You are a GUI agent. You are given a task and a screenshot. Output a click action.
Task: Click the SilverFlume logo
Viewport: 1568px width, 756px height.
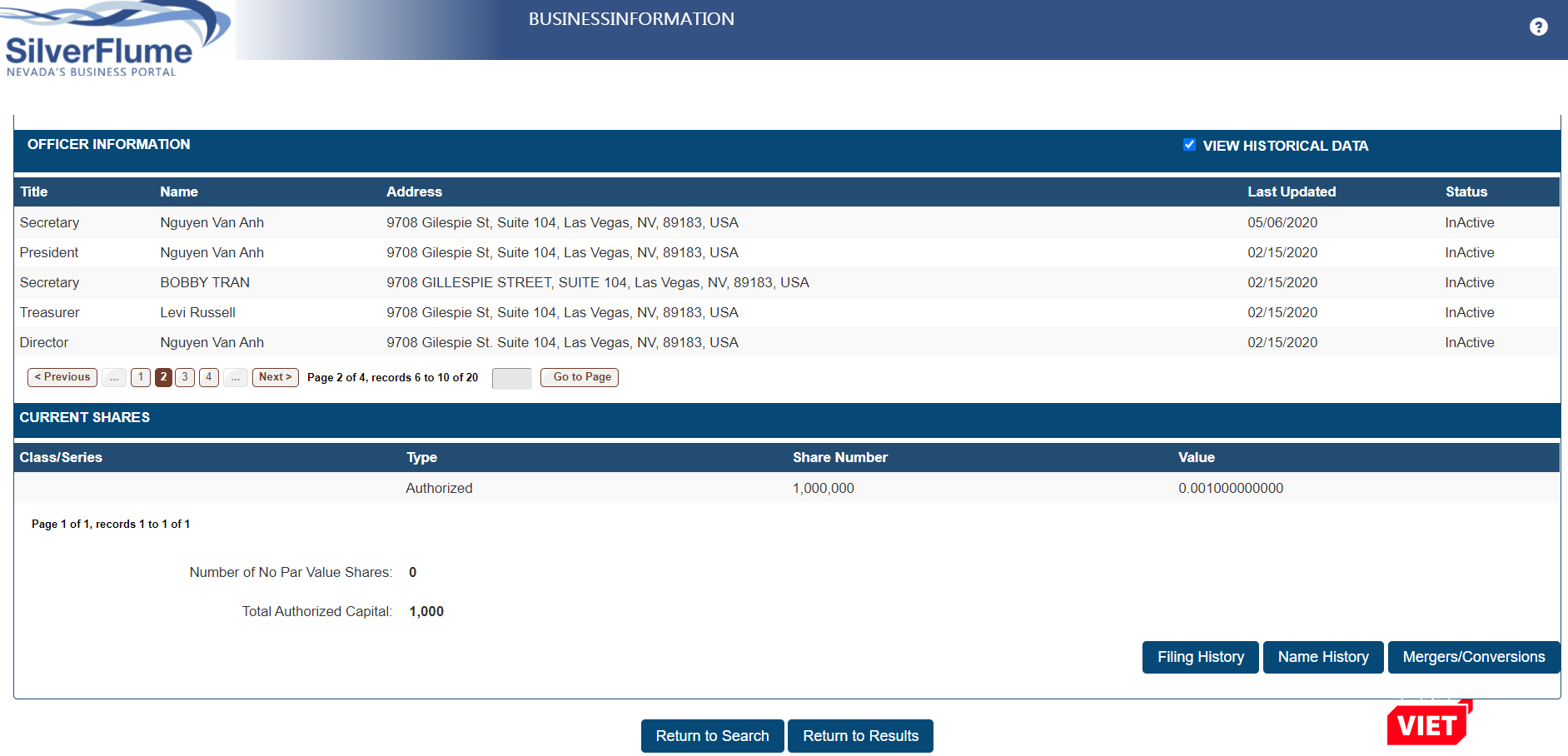(x=108, y=42)
